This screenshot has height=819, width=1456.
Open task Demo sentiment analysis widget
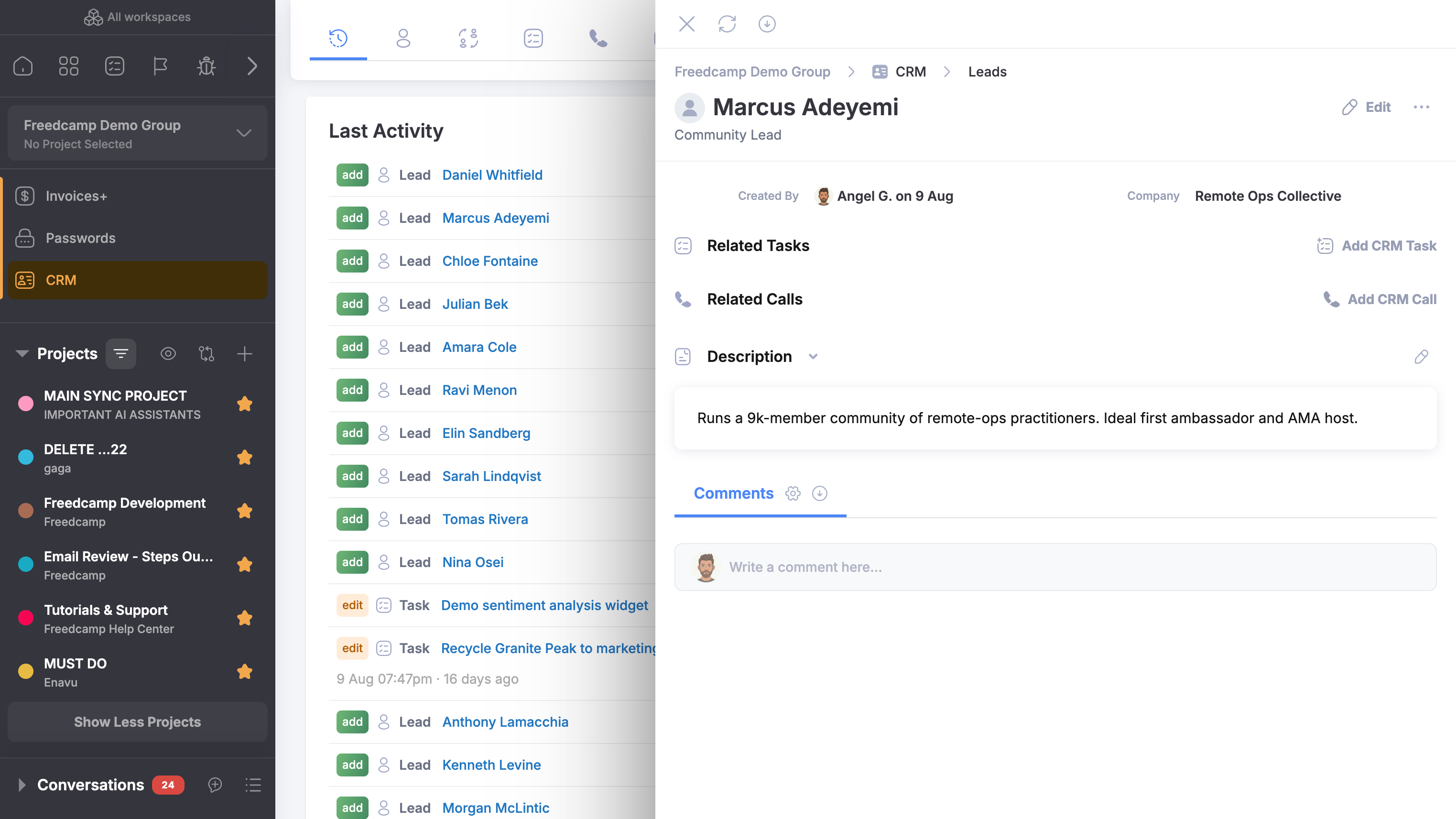coord(544,605)
